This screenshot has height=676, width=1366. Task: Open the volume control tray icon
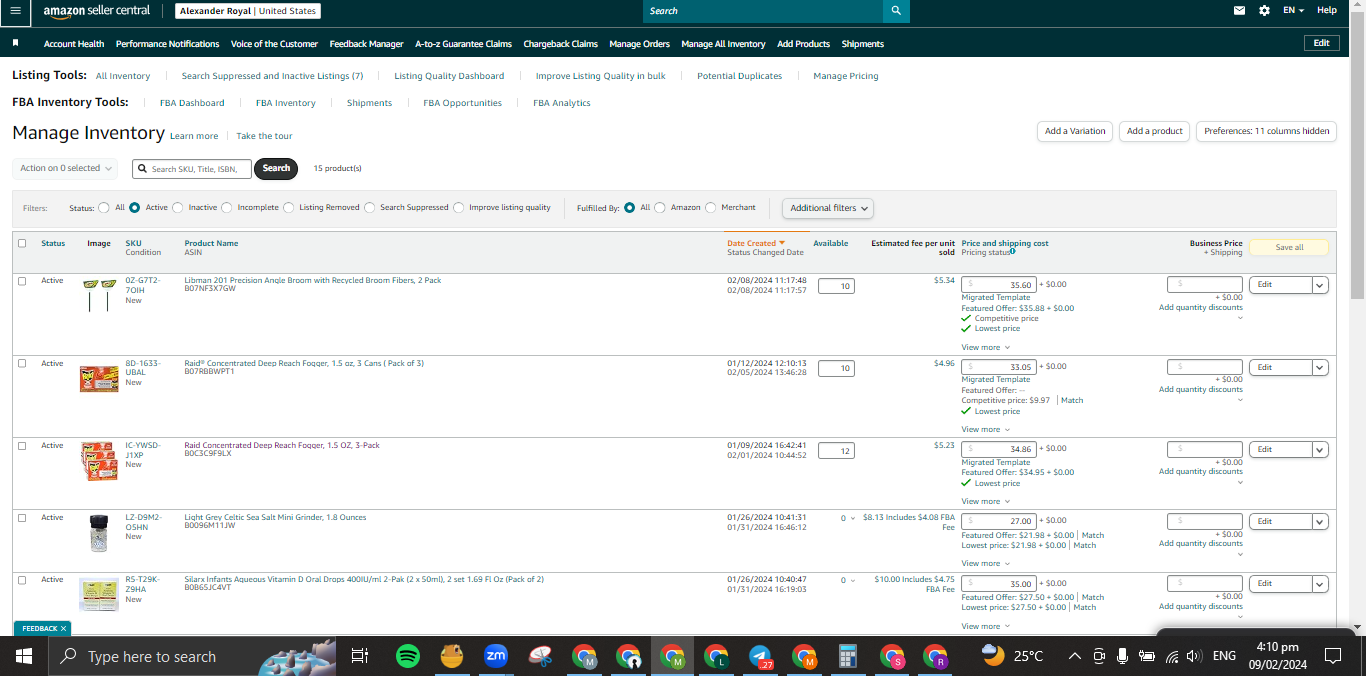point(1194,656)
